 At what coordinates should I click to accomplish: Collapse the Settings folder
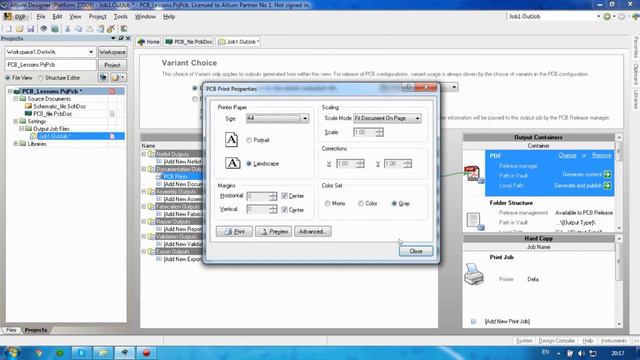point(16,121)
